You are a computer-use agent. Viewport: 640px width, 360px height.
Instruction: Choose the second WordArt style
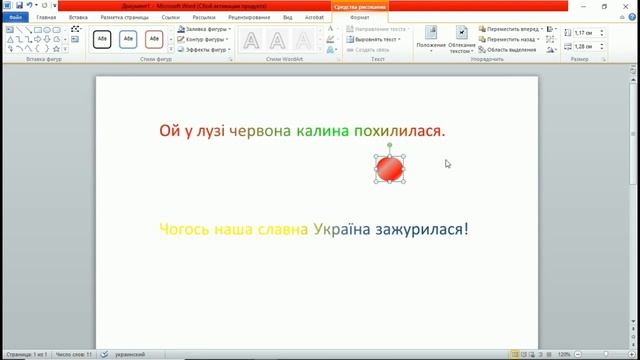click(x=277, y=40)
